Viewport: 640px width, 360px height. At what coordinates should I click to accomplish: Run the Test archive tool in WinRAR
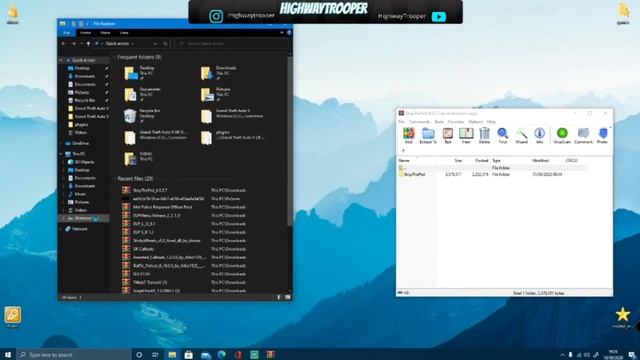pyautogui.click(x=447, y=136)
